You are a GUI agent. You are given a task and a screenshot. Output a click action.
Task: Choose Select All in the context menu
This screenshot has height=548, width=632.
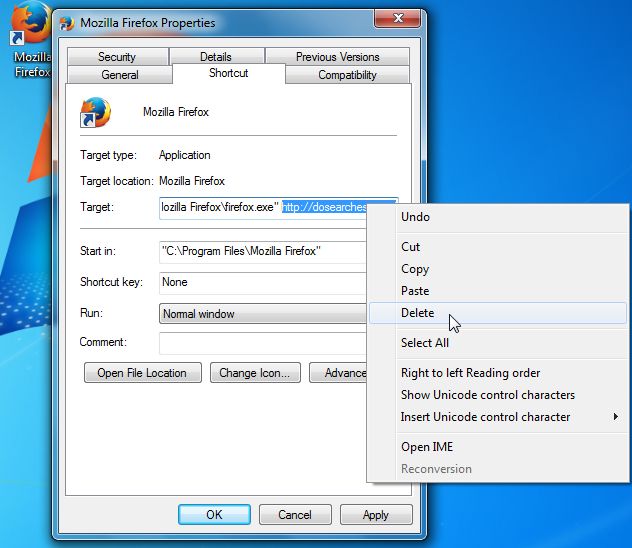tap(498, 343)
